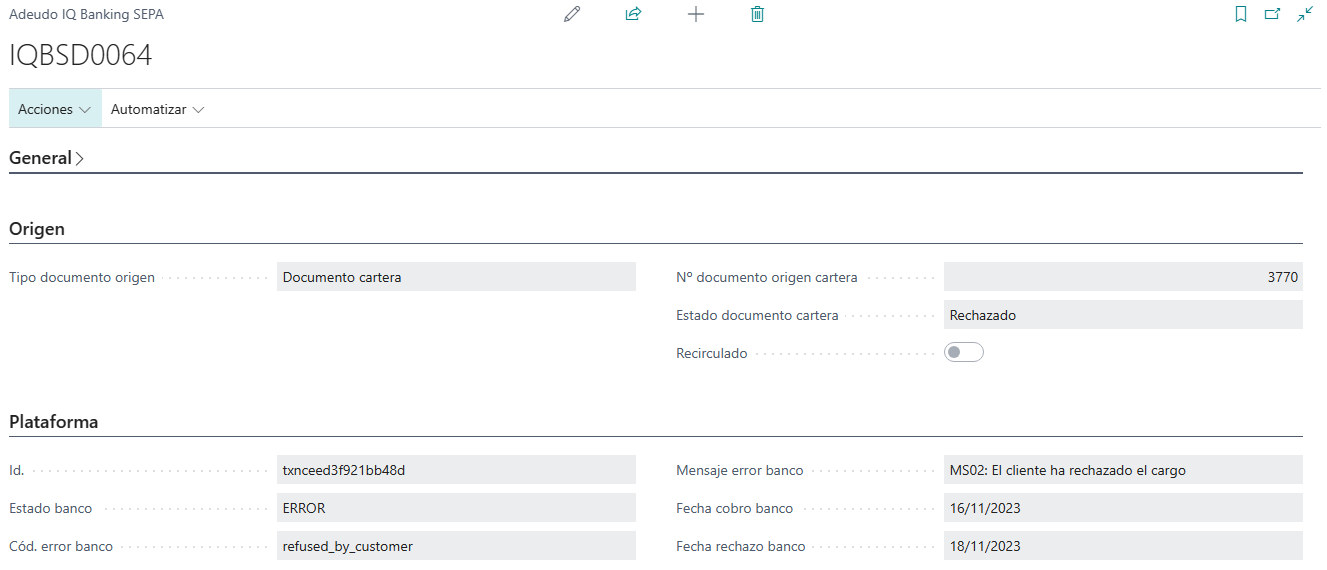Image resolution: width=1327 pixels, height=570 pixels.
Task: Click the Nº documento origen cartera value 3770
Action: [1122, 277]
